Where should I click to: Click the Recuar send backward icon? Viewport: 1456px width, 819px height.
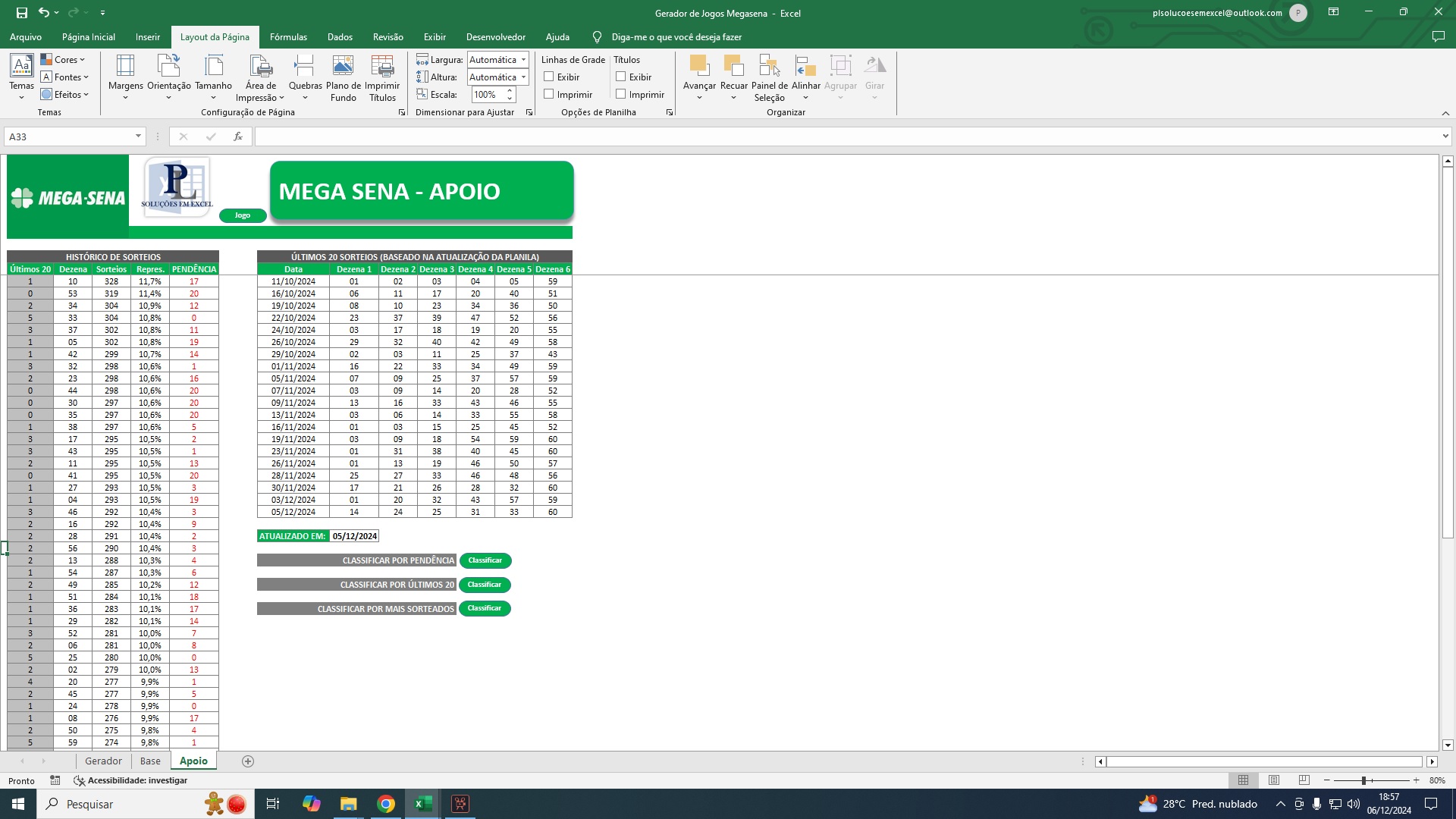coord(733,66)
